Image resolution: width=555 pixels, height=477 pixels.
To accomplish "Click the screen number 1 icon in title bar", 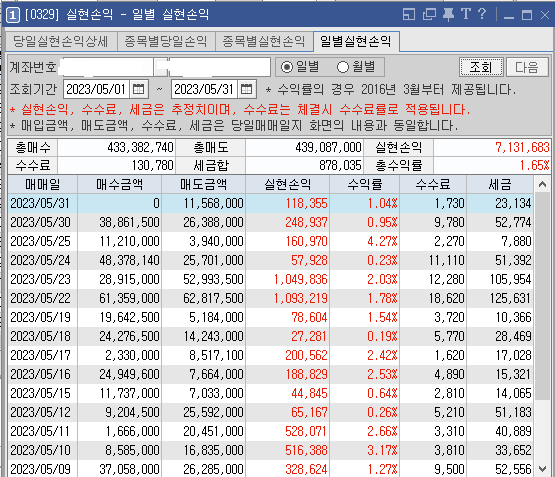I will click(x=13, y=15).
